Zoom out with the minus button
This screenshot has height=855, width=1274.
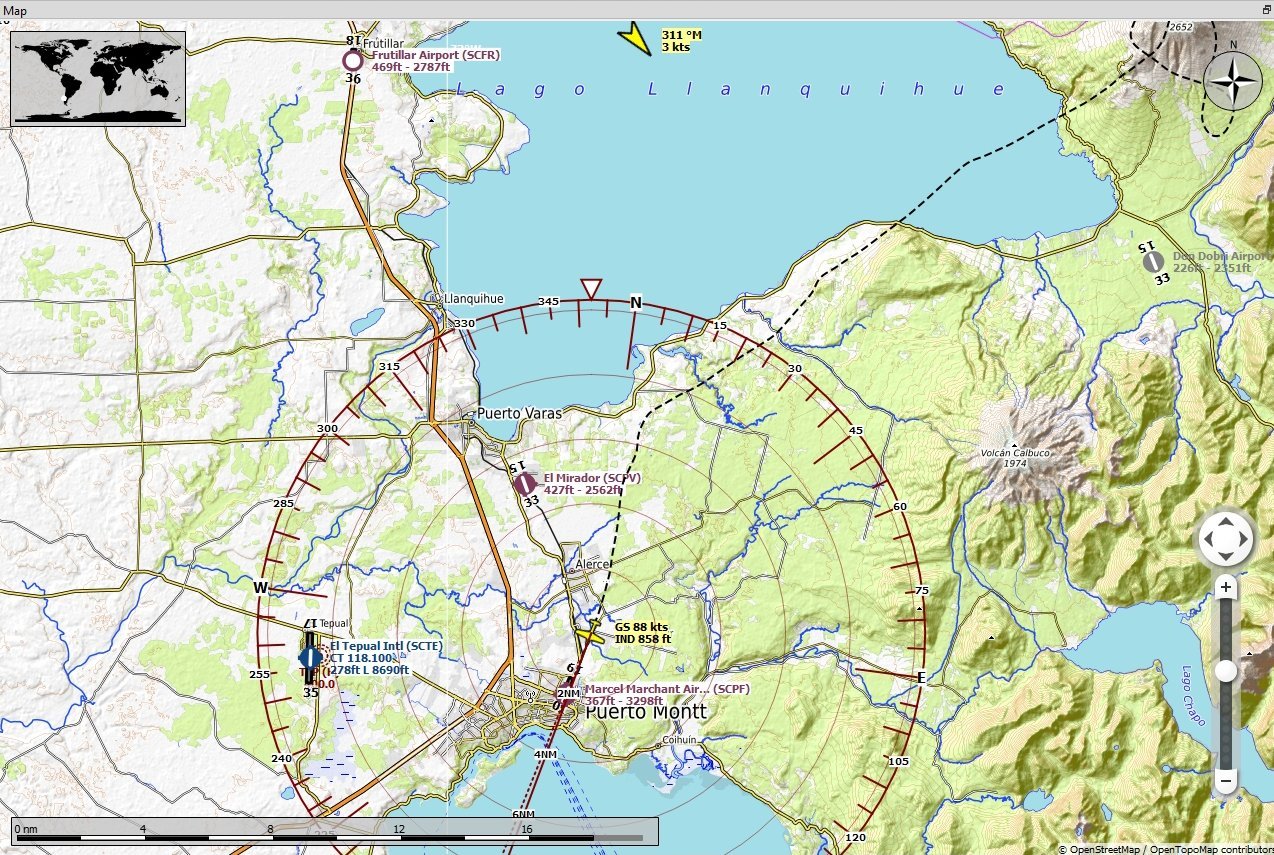pyautogui.click(x=1226, y=780)
